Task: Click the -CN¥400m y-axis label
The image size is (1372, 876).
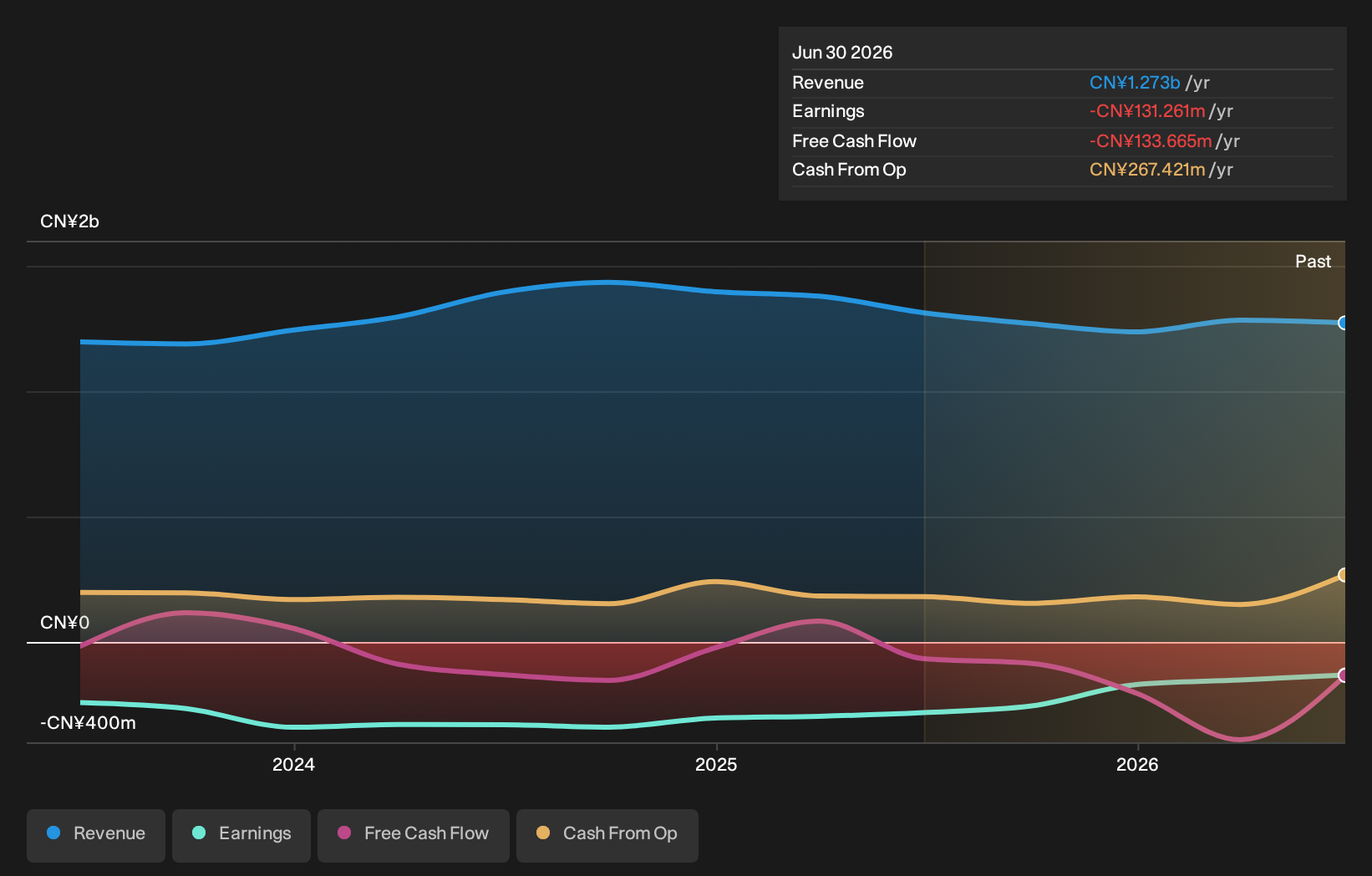Action: tap(88, 723)
